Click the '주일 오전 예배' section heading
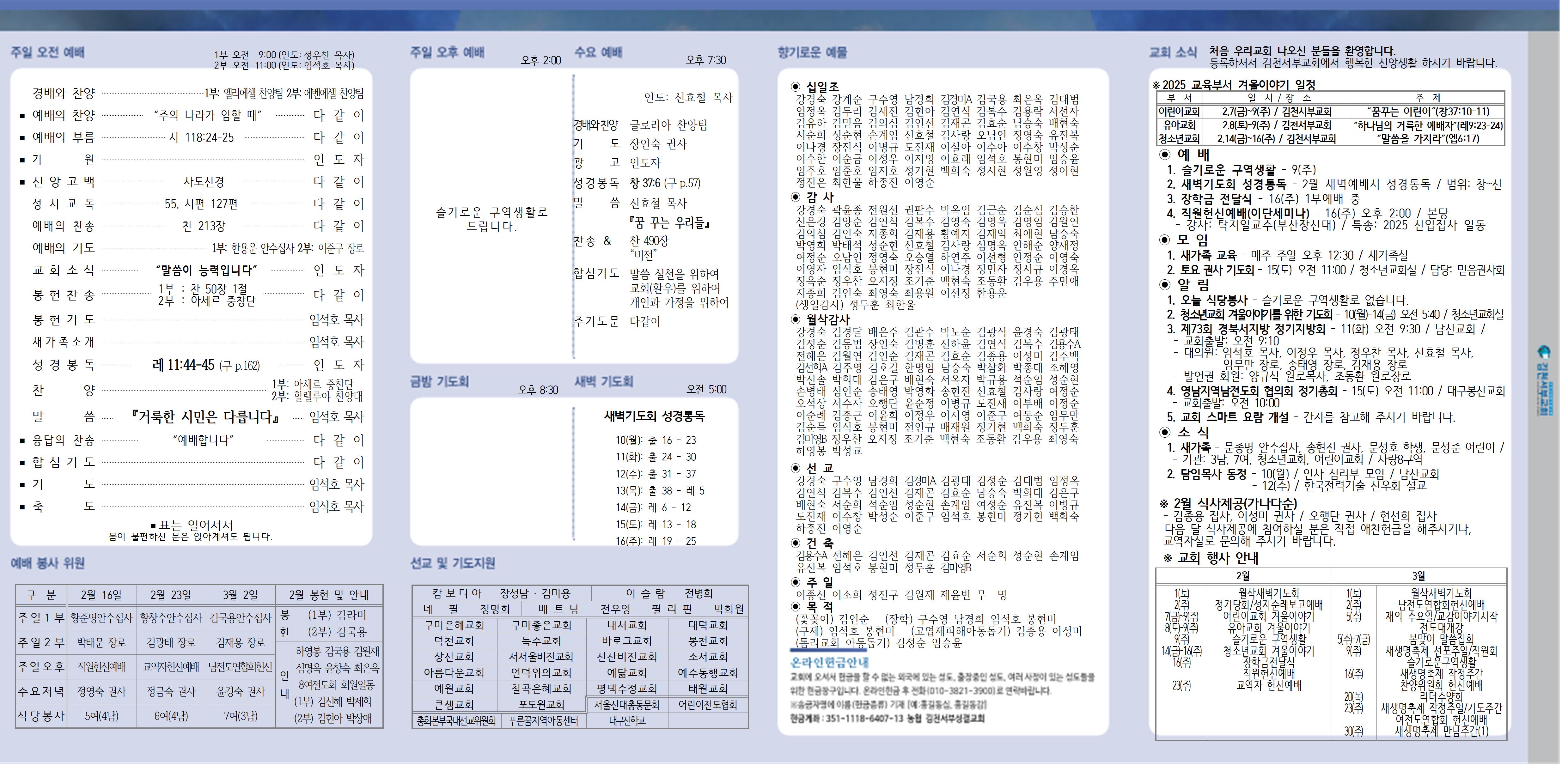1568x765 pixels. 47,52
